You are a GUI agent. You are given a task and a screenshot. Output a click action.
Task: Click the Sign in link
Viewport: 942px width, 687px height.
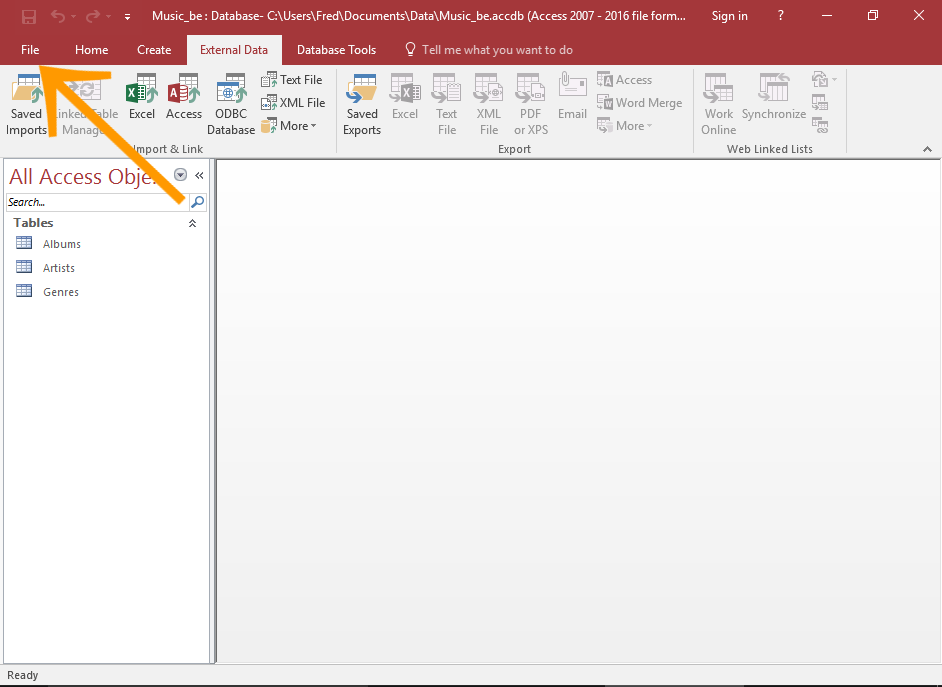coord(729,16)
